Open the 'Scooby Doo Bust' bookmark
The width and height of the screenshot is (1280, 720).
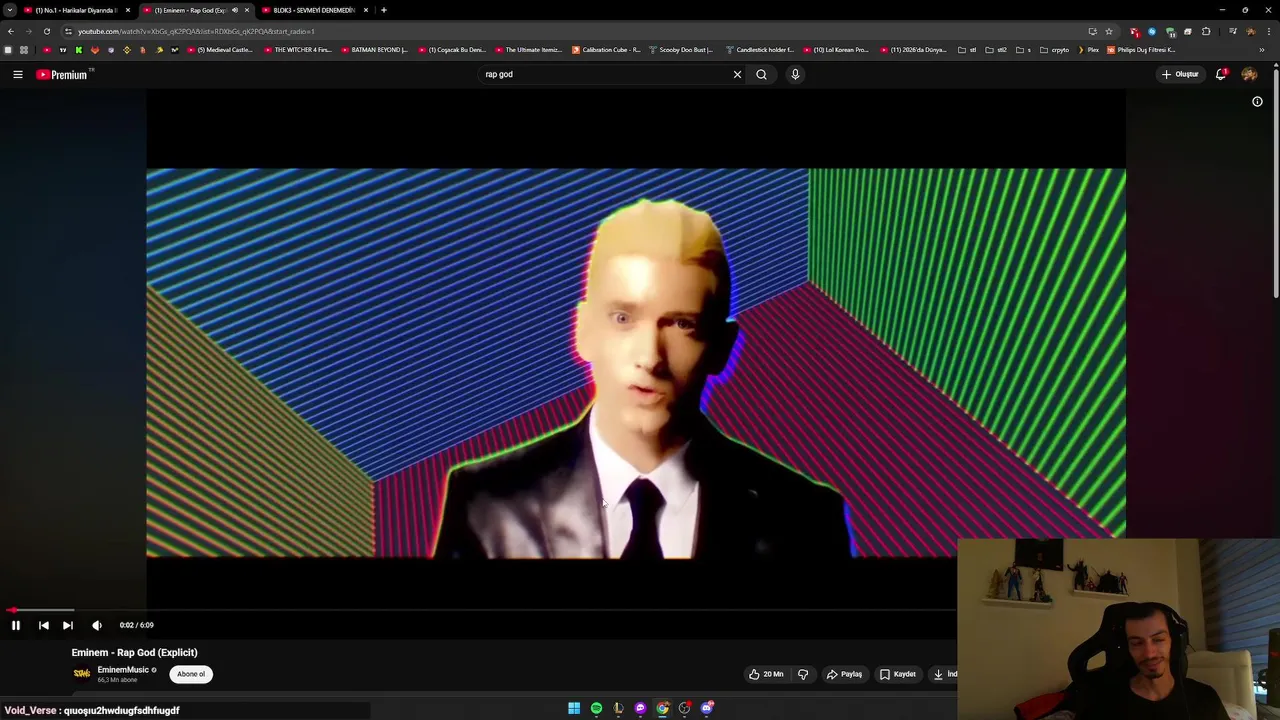[x=681, y=50]
